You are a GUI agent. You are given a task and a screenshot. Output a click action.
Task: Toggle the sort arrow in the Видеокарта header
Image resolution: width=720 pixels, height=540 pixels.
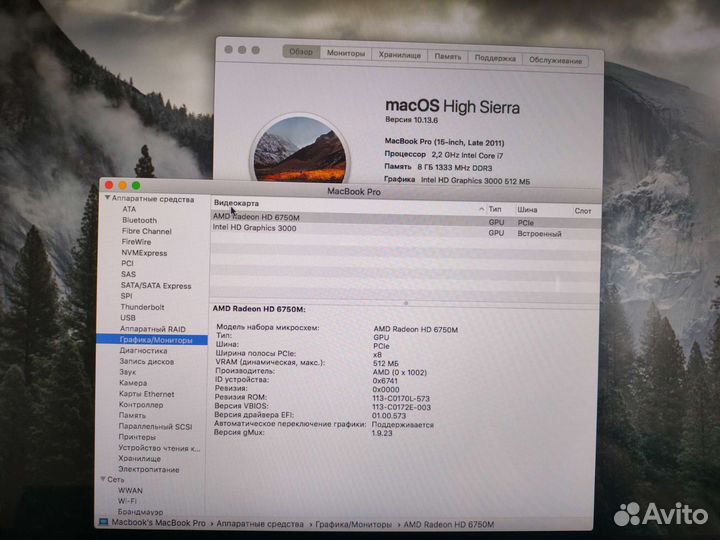pyautogui.click(x=481, y=208)
